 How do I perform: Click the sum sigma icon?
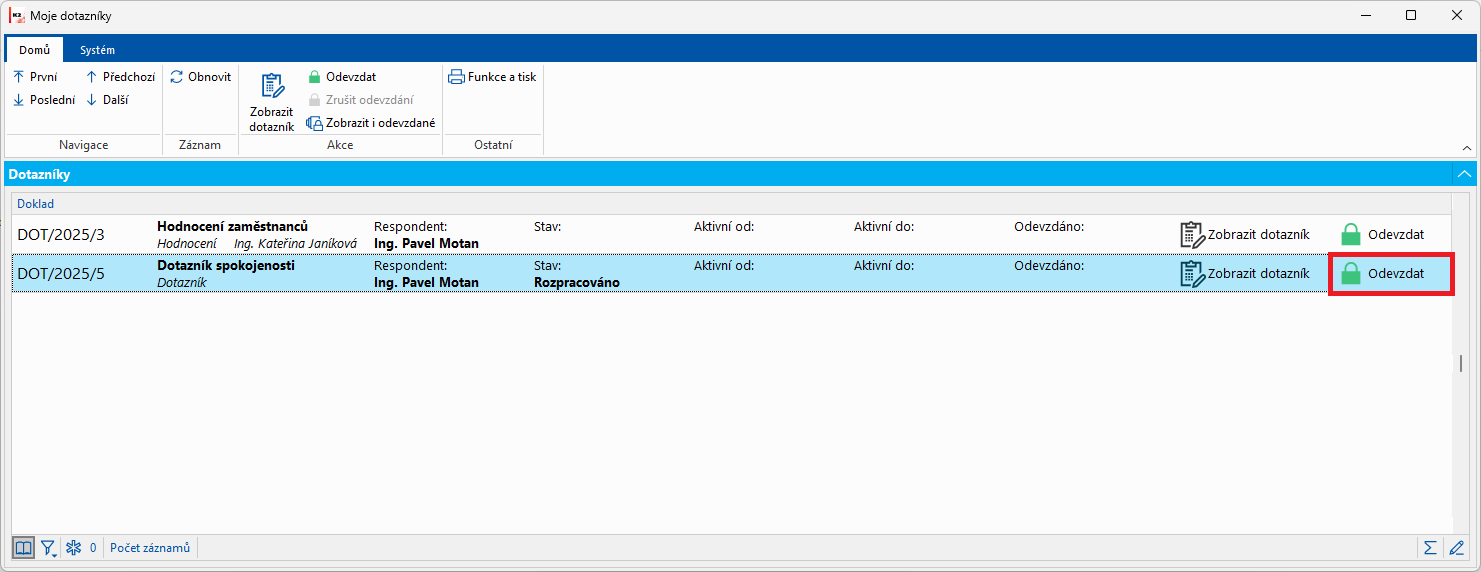(x=1431, y=548)
